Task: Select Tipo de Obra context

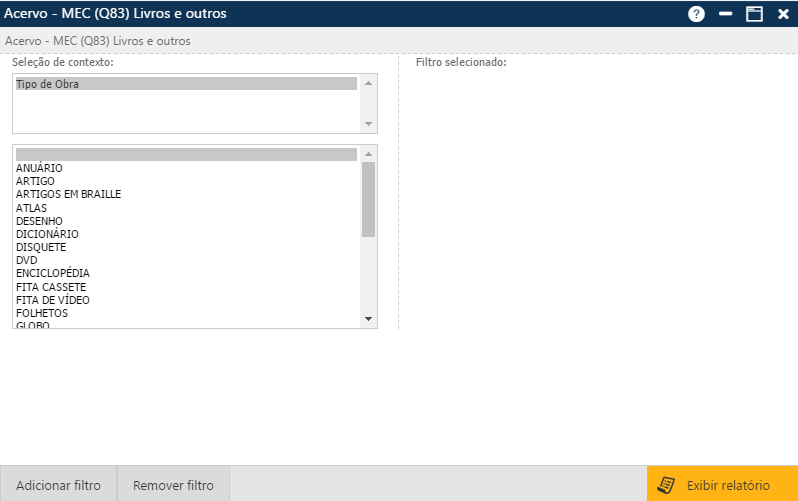Action: (x=186, y=84)
